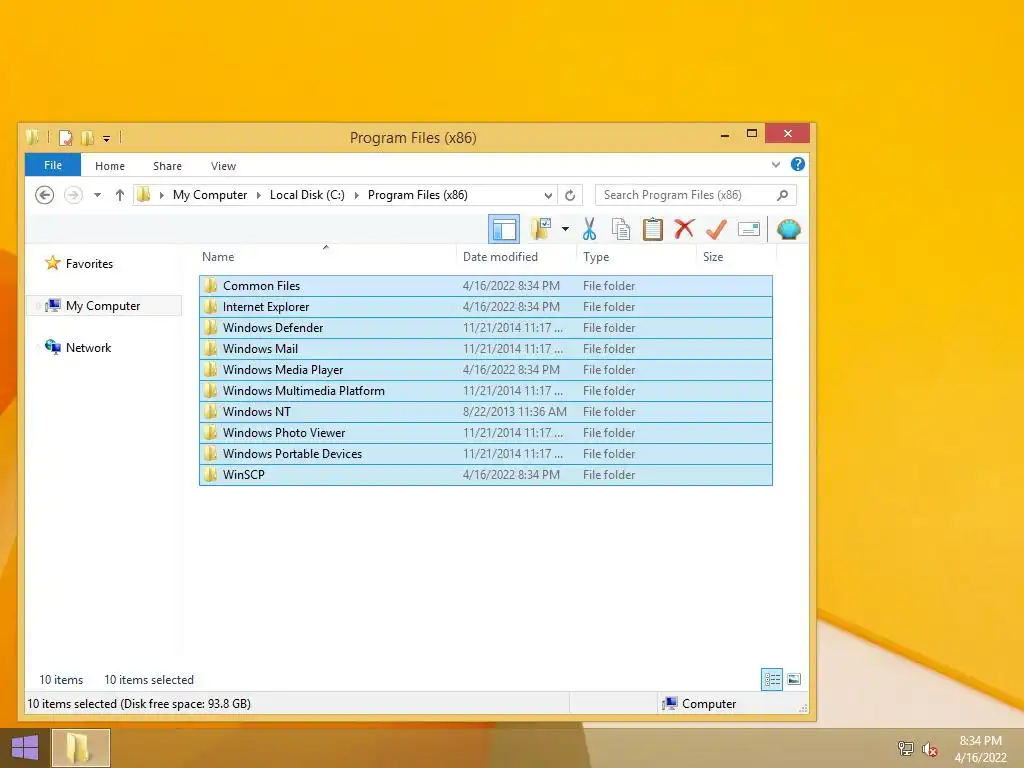Go up one level with Up arrow

[120, 195]
